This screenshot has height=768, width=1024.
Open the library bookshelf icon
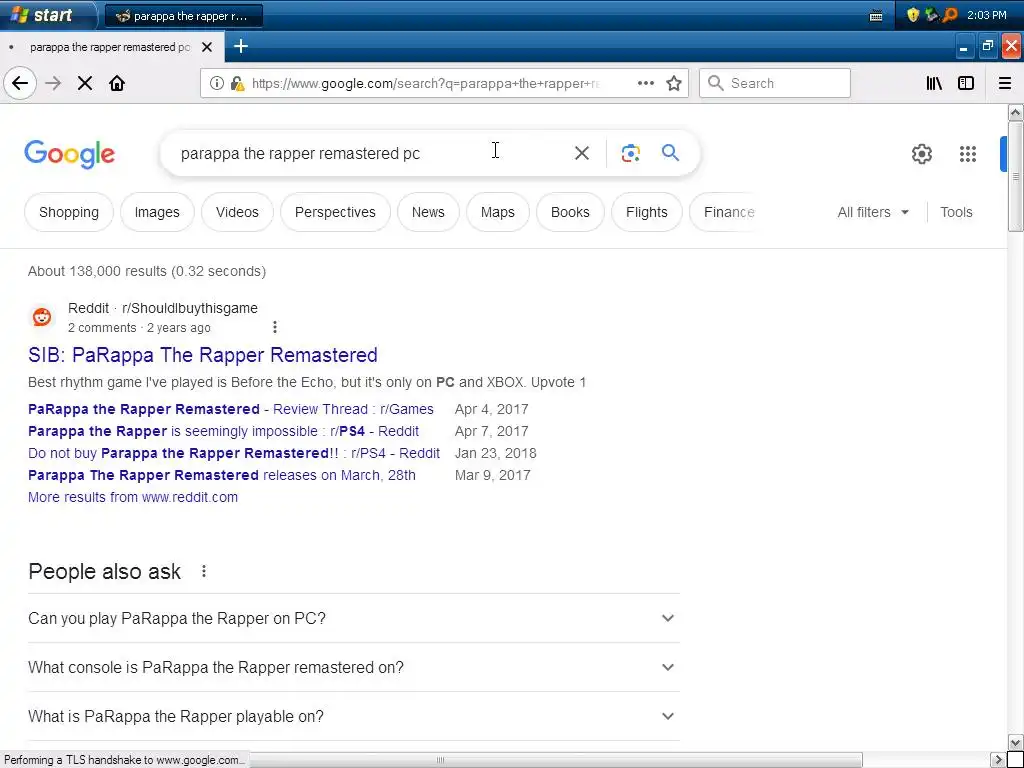(934, 83)
